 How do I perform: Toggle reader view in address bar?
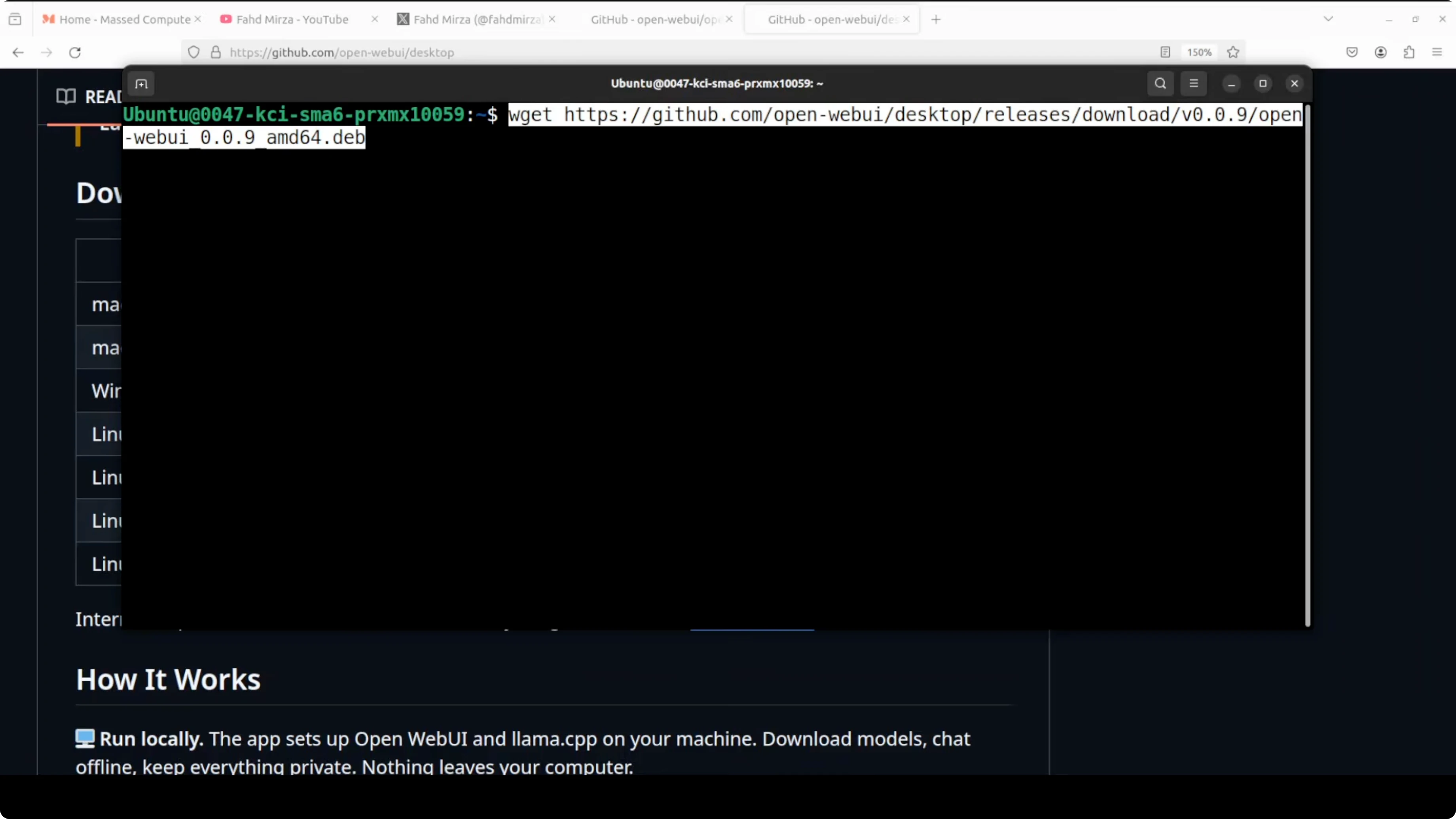[x=1165, y=53]
